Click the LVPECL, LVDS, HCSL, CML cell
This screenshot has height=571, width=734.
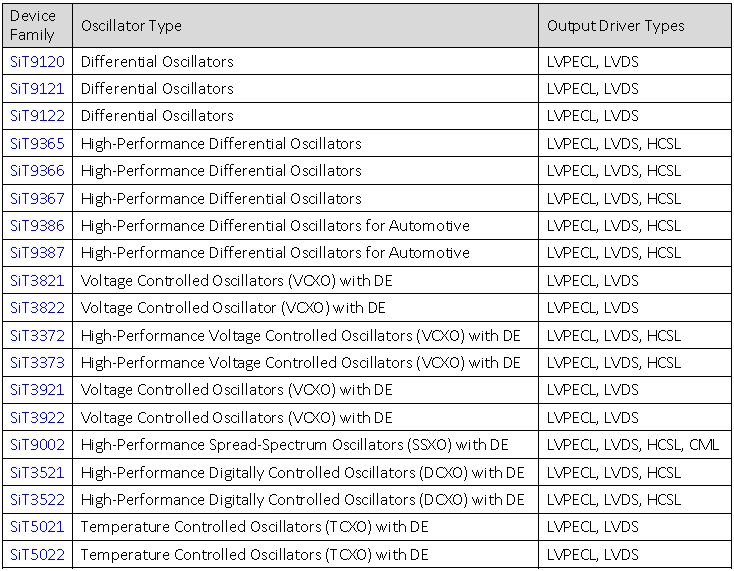pyautogui.click(x=633, y=445)
